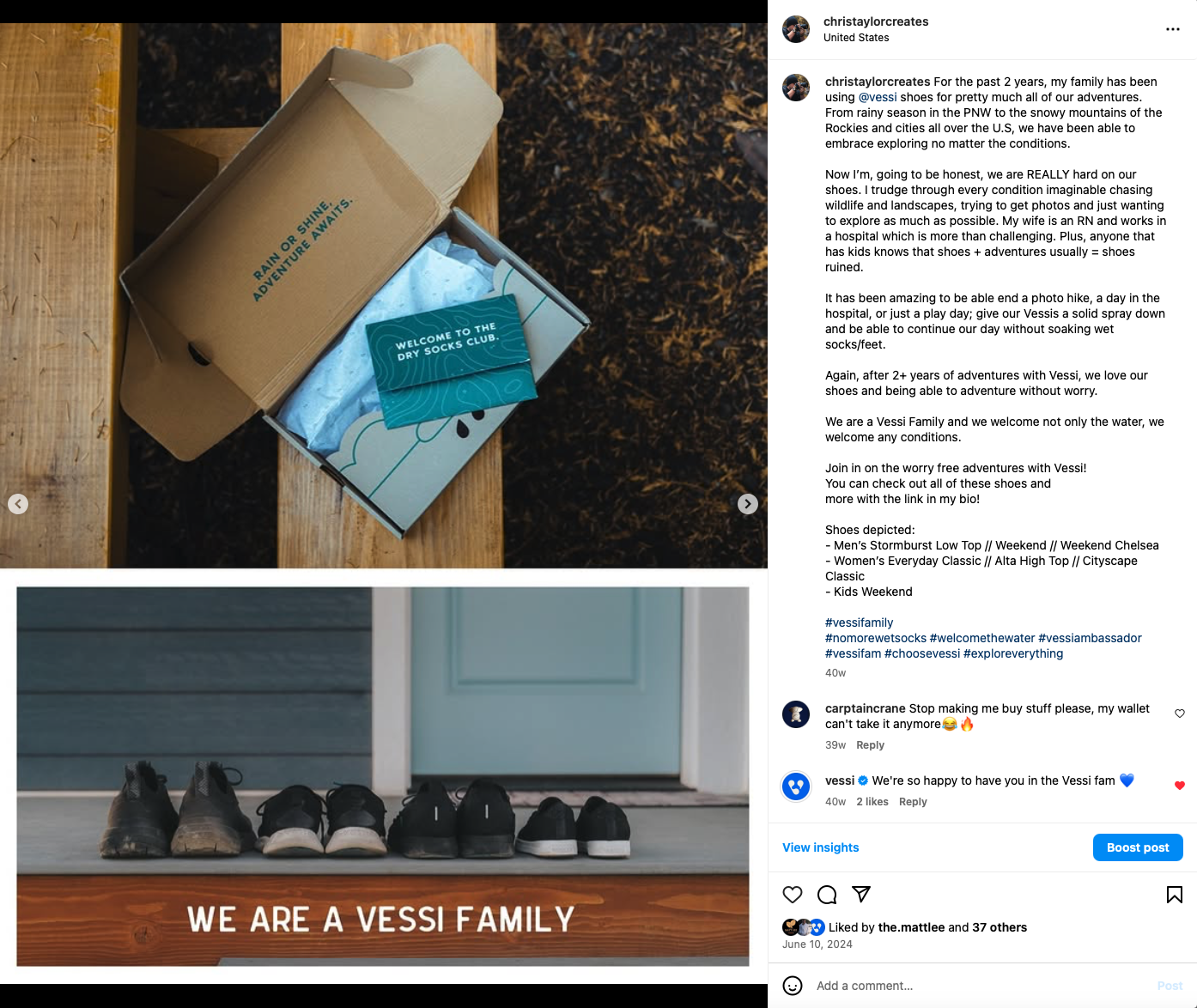This screenshot has height=1008, width=1197.
Task: Click the Boost post button
Action: click(x=1138, y=847)
